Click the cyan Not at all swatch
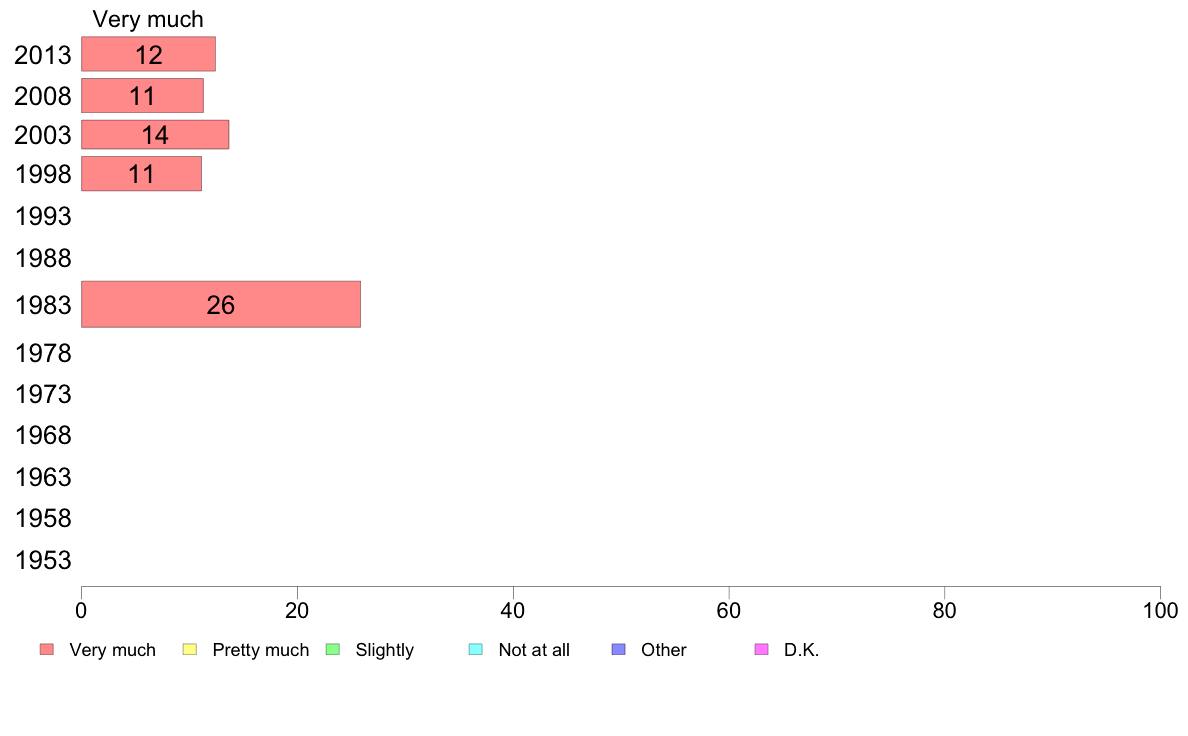The width and height of the screenshot is (1188, 736). click(x=476, y=650)
